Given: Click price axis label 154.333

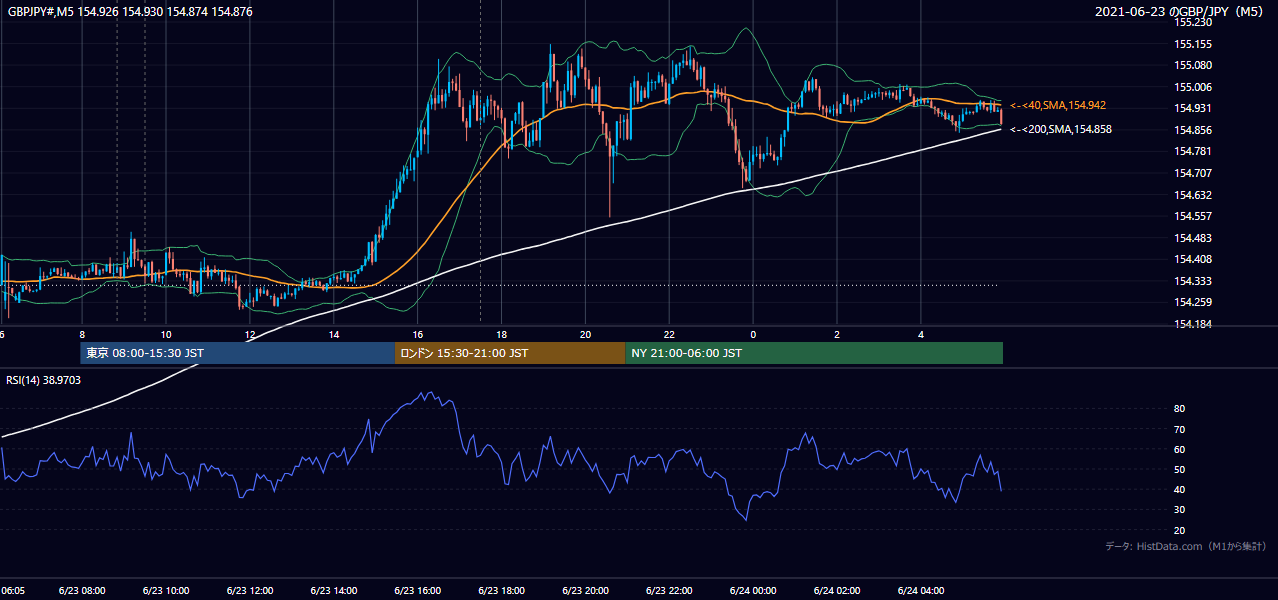Looking at the screenshot, I should tap(1193, 281).
